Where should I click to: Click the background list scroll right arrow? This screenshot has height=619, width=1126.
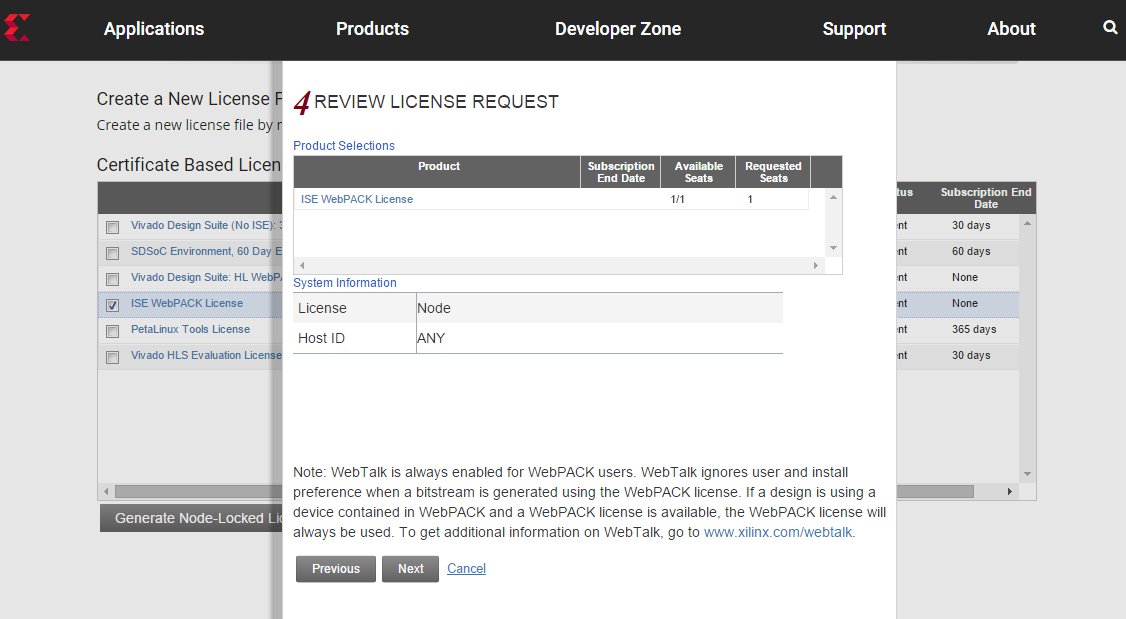(1010, 491)
